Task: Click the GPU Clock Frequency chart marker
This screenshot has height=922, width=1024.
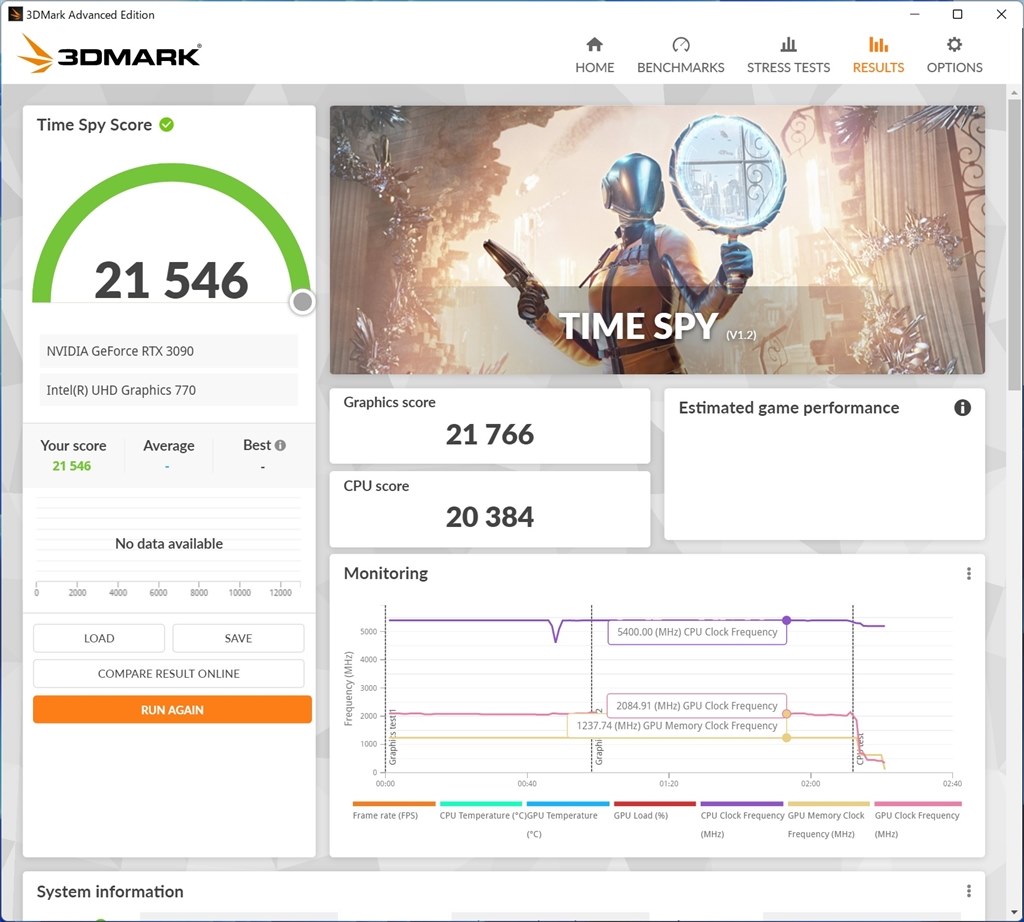Action: coord(786,714)
